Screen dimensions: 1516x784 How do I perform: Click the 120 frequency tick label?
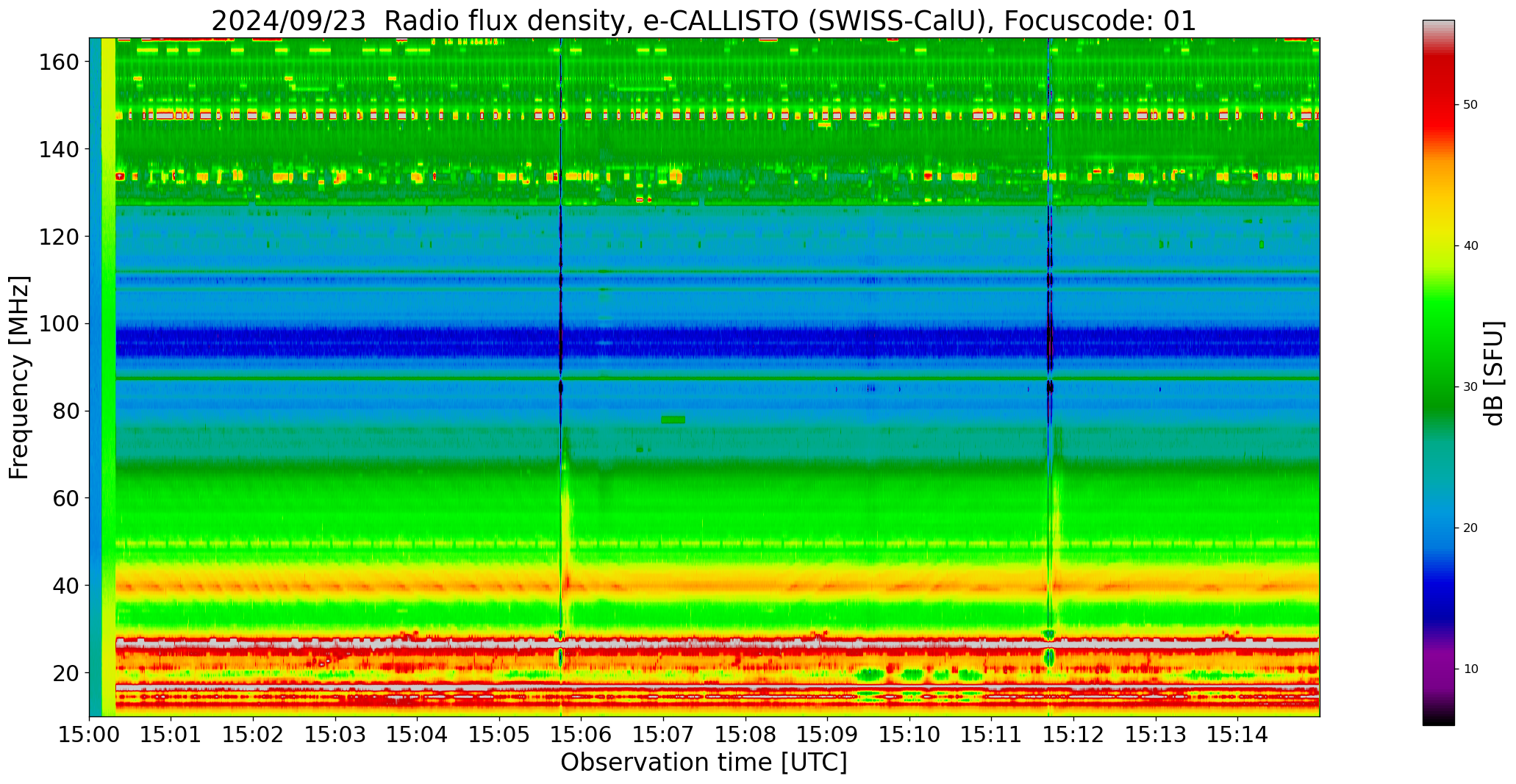coord(59,237)
